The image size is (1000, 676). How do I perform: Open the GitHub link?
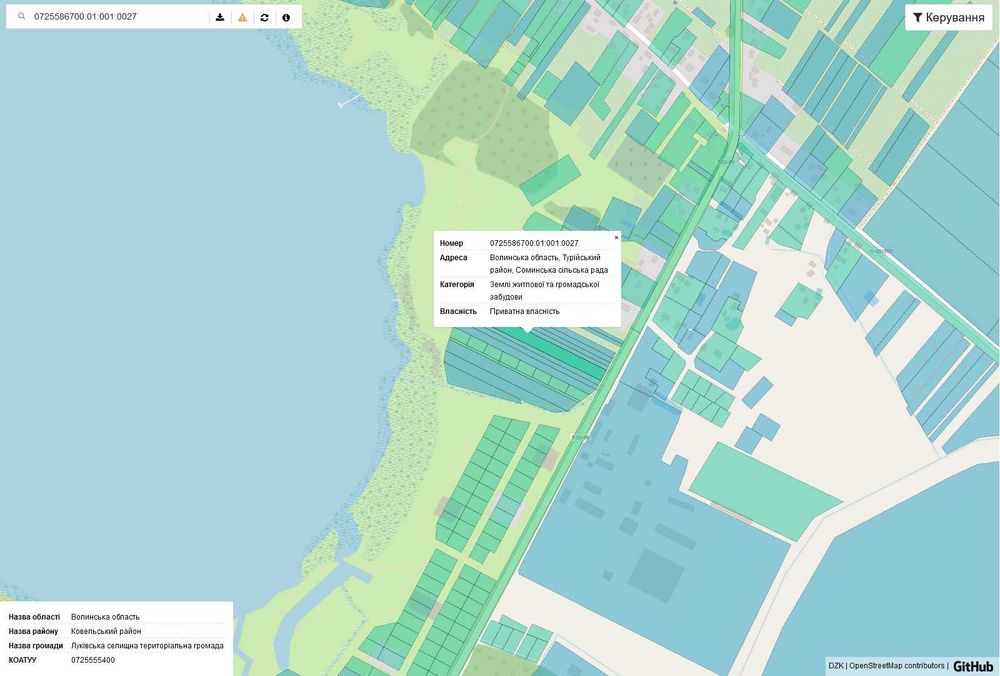point(973,666)
